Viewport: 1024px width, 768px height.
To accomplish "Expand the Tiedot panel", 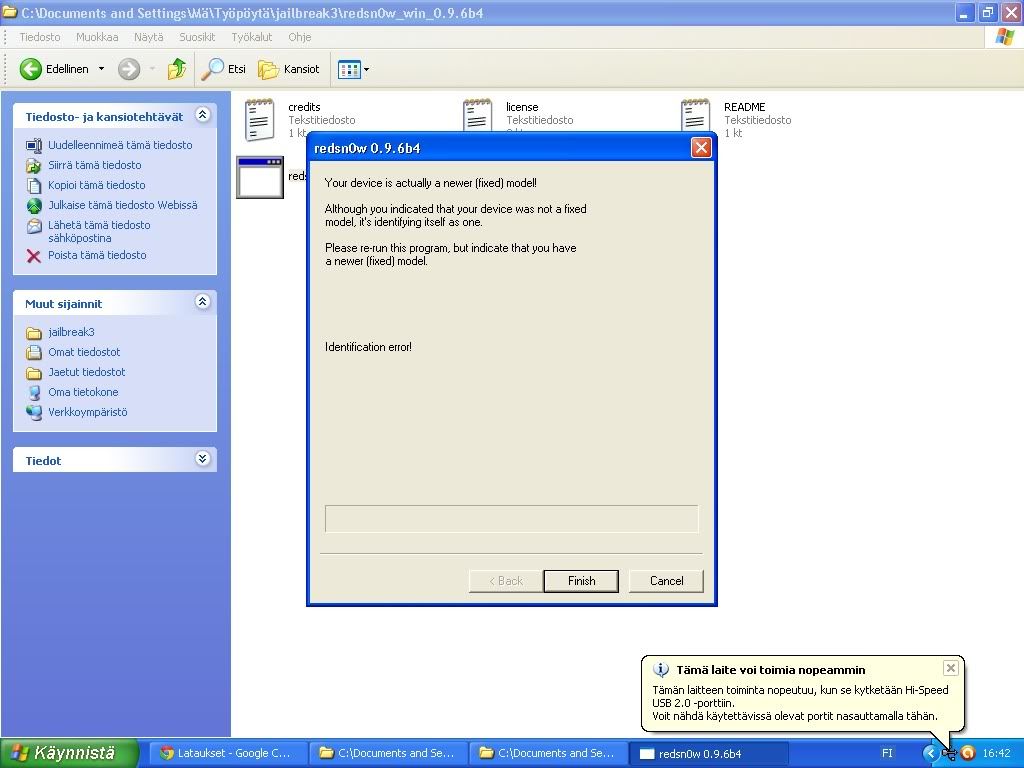I will point(202,458).
